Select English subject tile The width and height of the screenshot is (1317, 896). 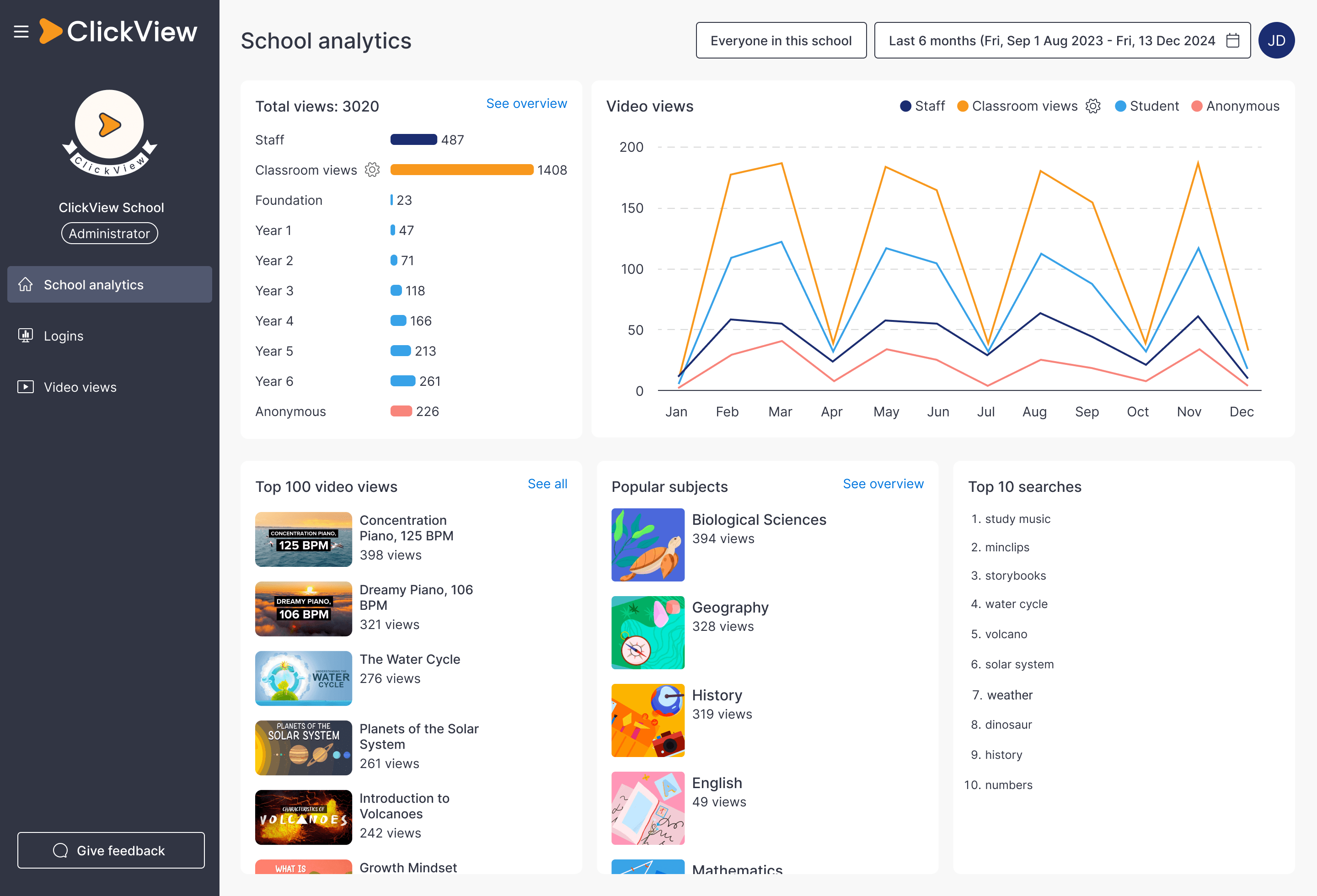pyautogui.click(x=648, y=808)
